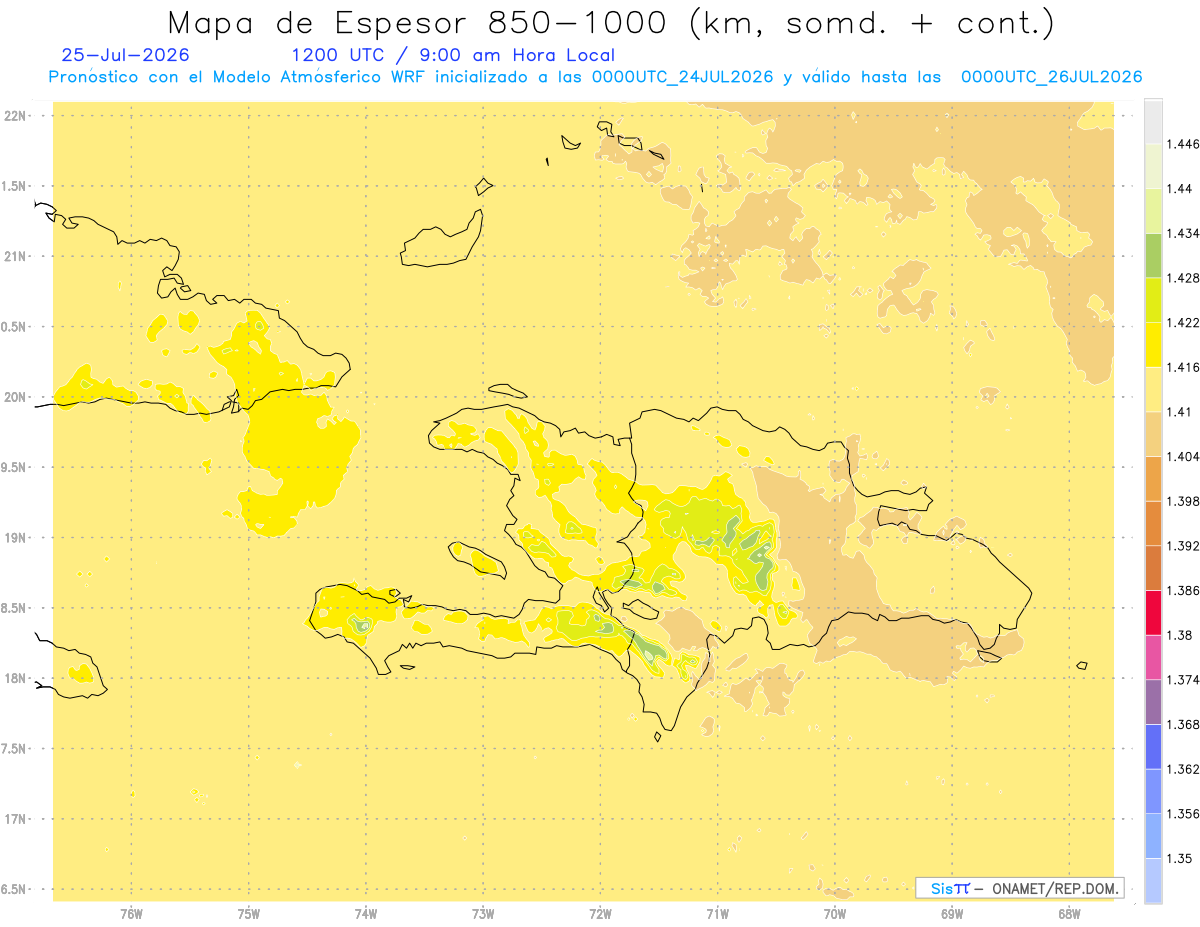
Task: Click the '18N' latitude axis label
Action: (x=14, y=678)
